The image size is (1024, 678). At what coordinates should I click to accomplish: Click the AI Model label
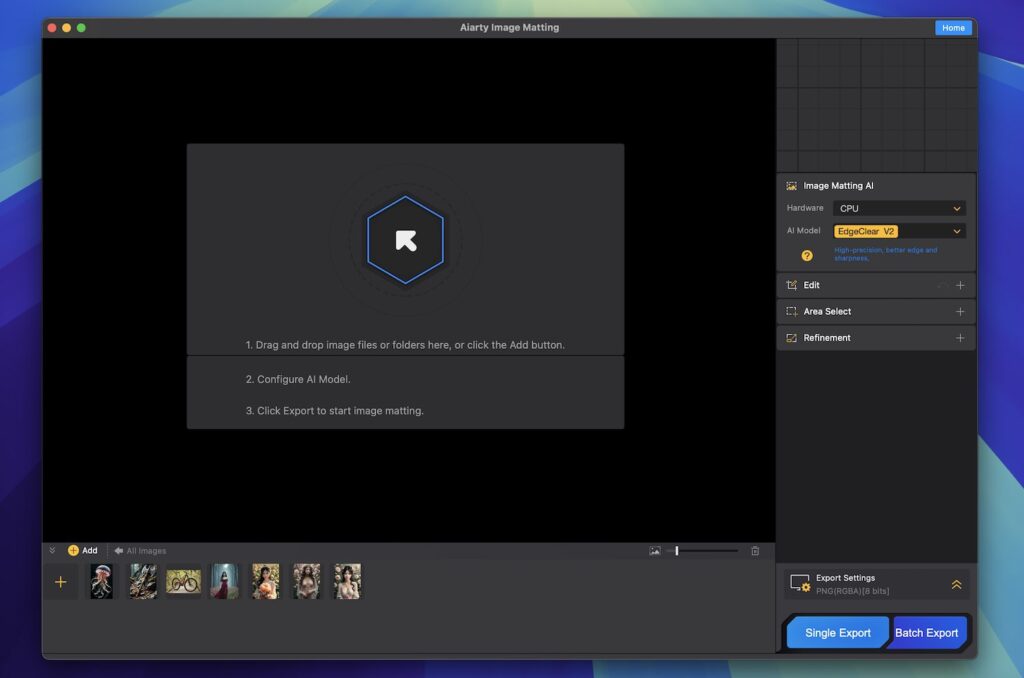803,231
